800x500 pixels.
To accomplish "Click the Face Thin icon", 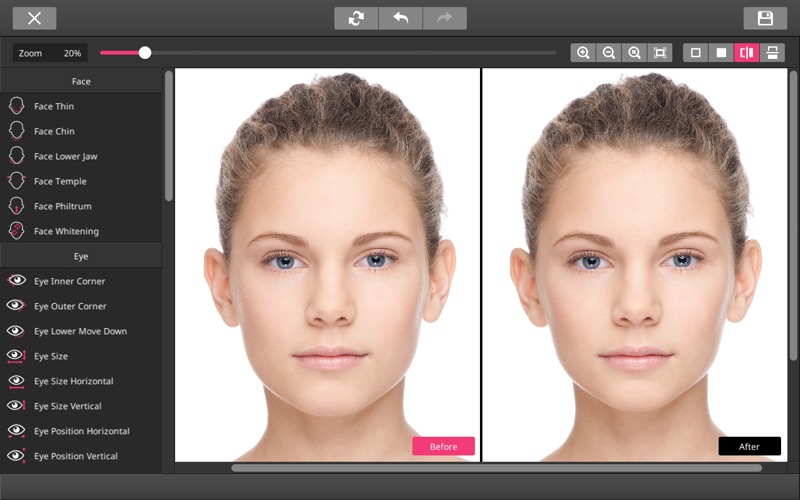I will pos(16,106).
